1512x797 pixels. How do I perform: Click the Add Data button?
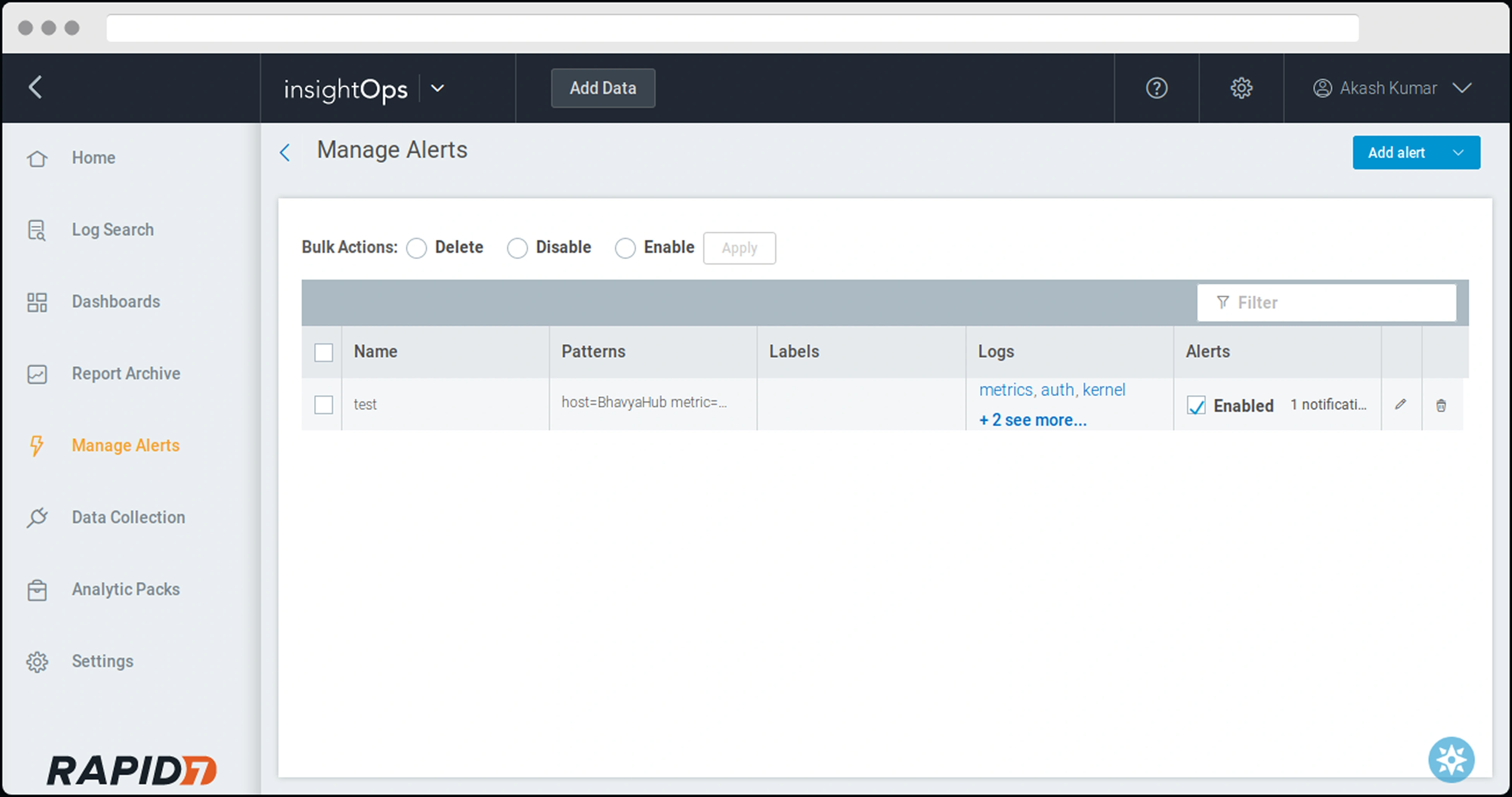click(x=603, y=88)
